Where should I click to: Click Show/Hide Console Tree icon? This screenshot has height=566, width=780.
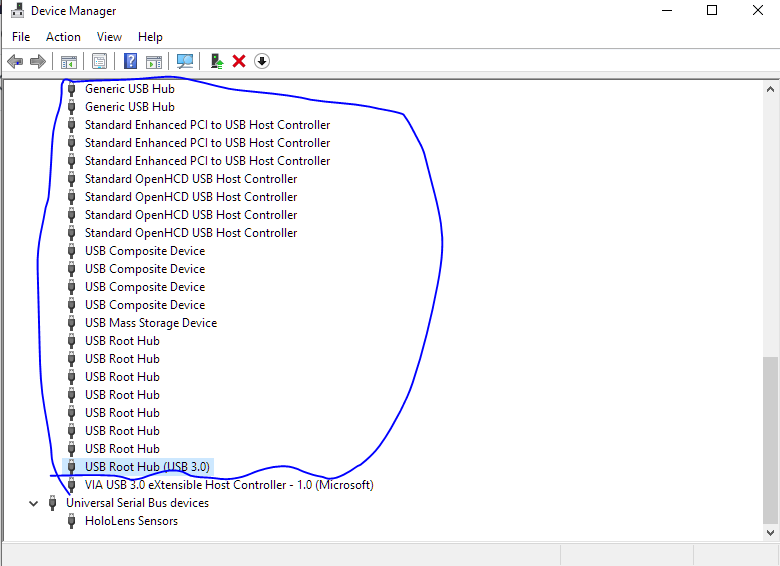coord(69,62)
